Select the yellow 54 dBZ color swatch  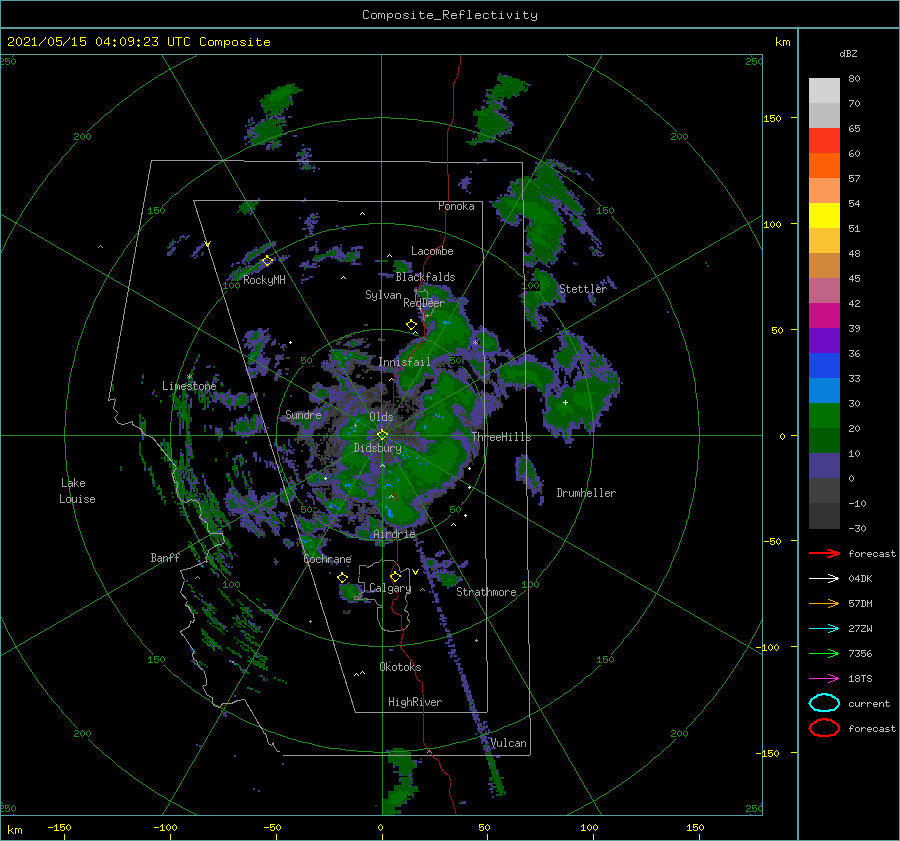pyautogui.click(x=824, y=216)
